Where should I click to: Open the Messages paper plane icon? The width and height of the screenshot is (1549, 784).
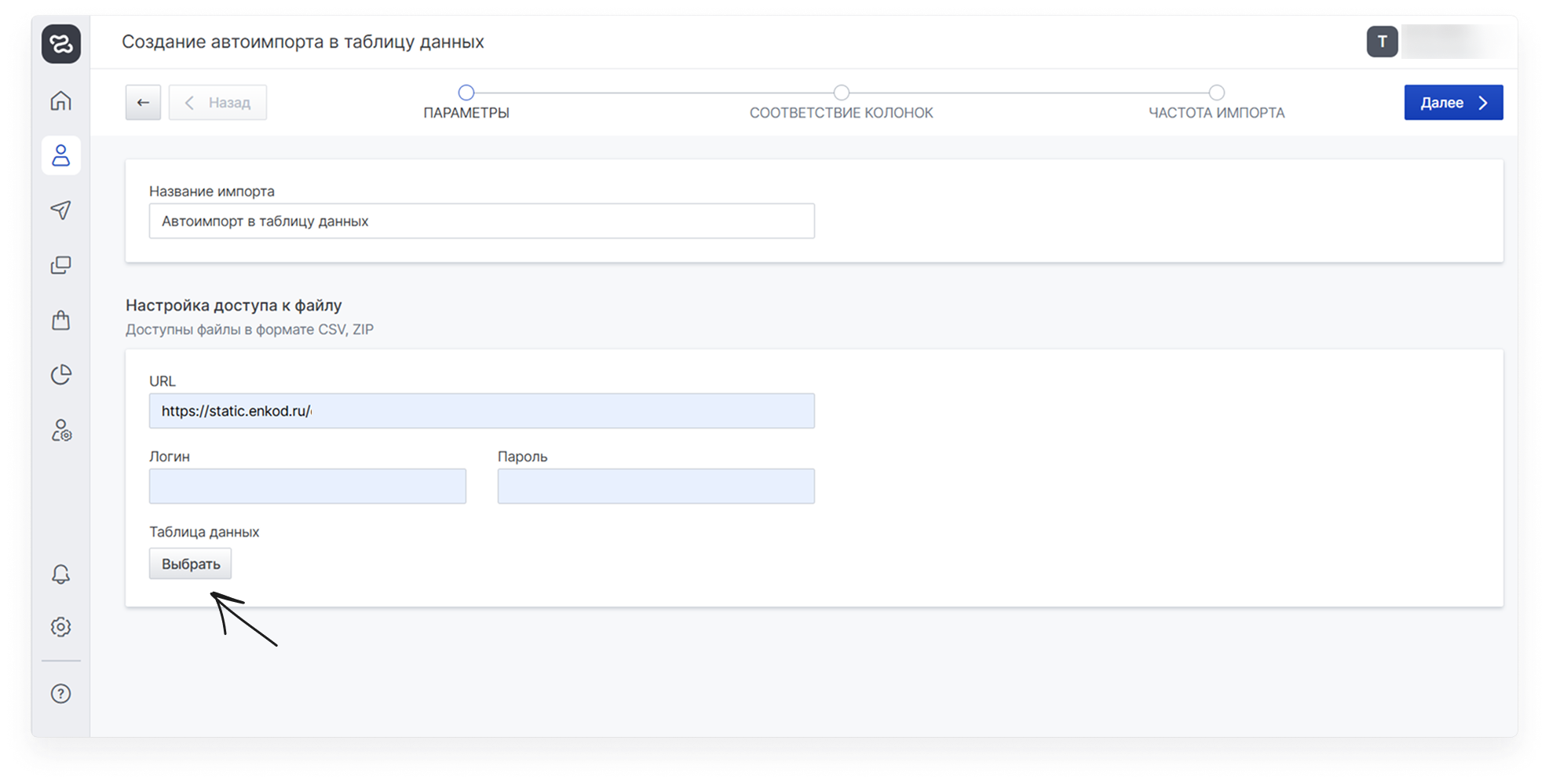click(x=61, y=210)
